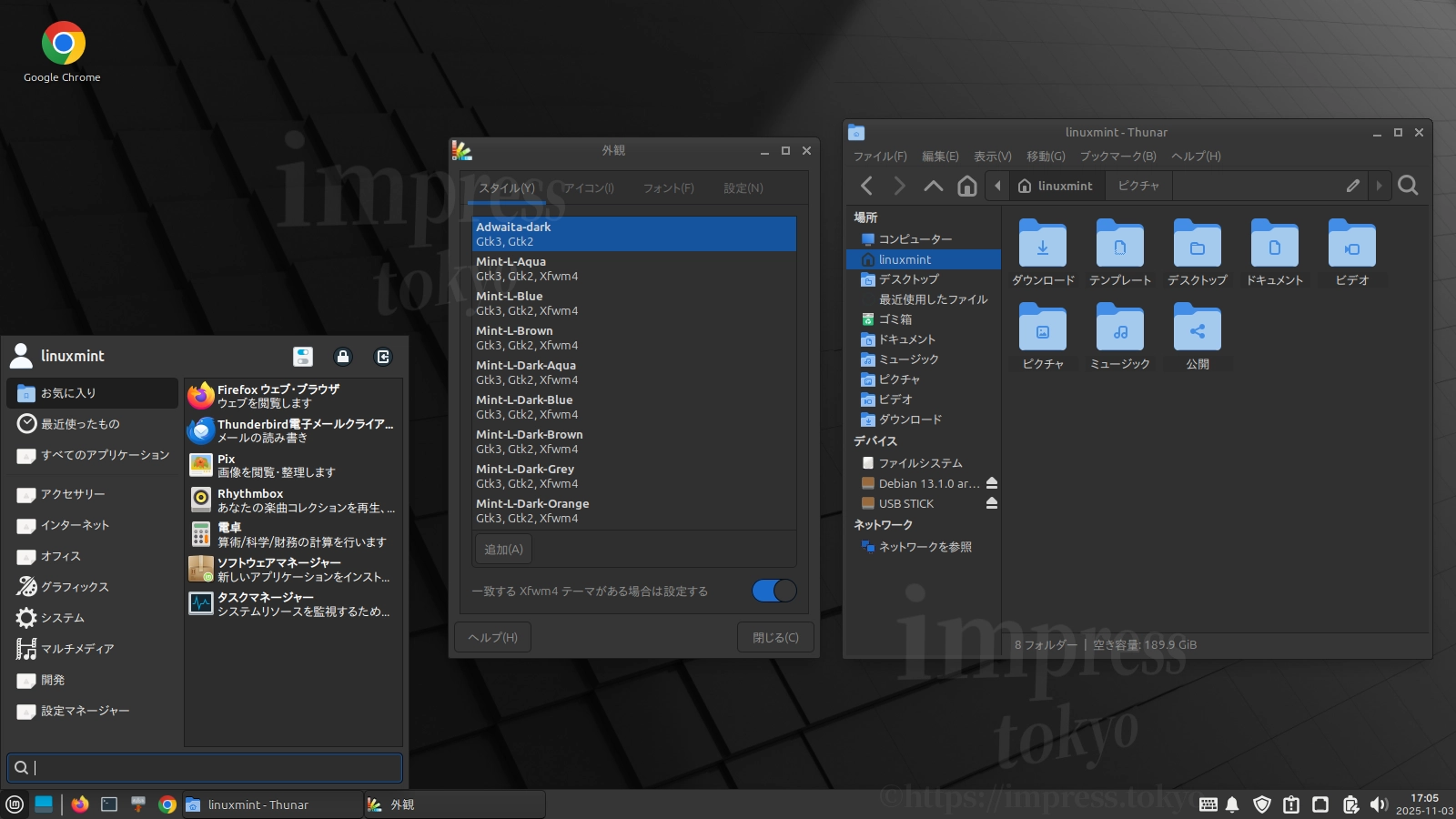Select 最近使用したファイル in Thunar sidebar
This screenshot has width=1456, height=819.
pyautogui.click(x=924, y=299)
